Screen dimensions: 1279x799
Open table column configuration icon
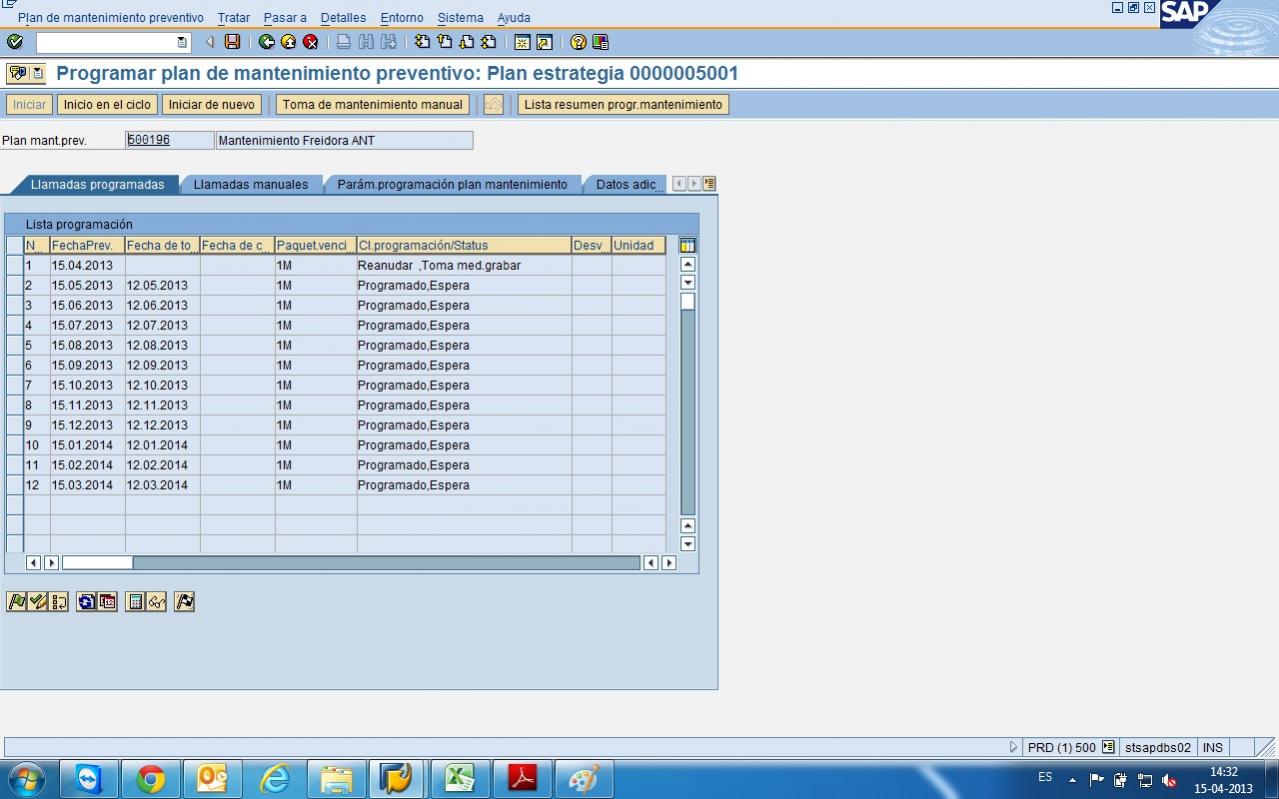[687, 245]
